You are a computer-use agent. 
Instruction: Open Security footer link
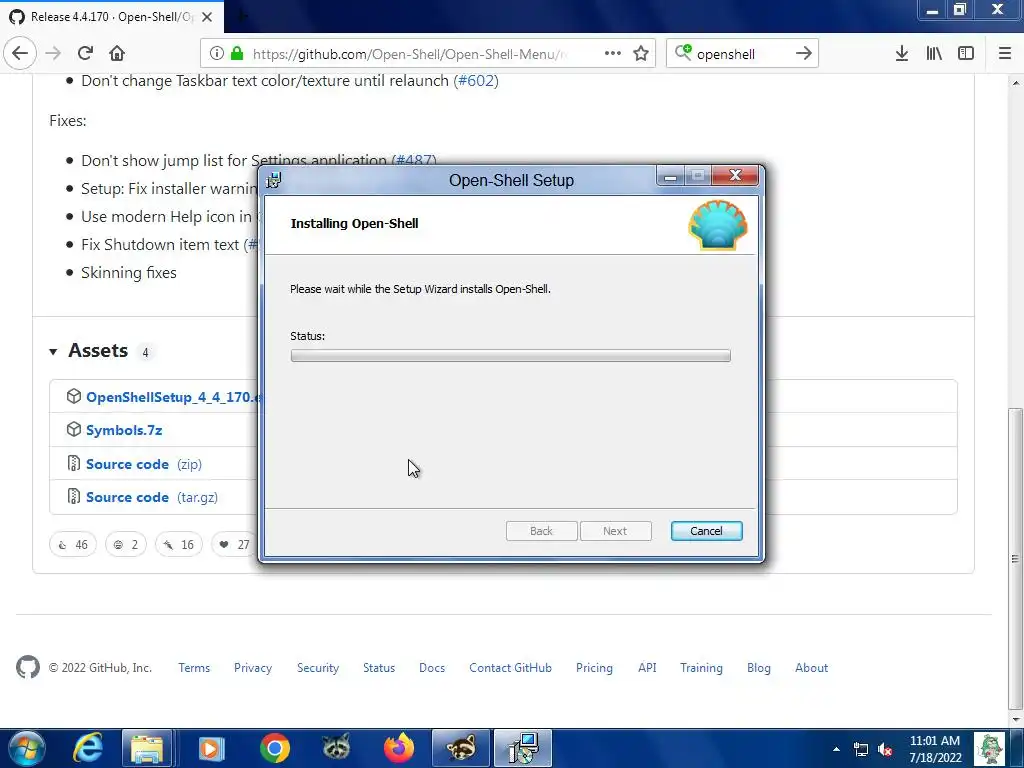[318, 668]
